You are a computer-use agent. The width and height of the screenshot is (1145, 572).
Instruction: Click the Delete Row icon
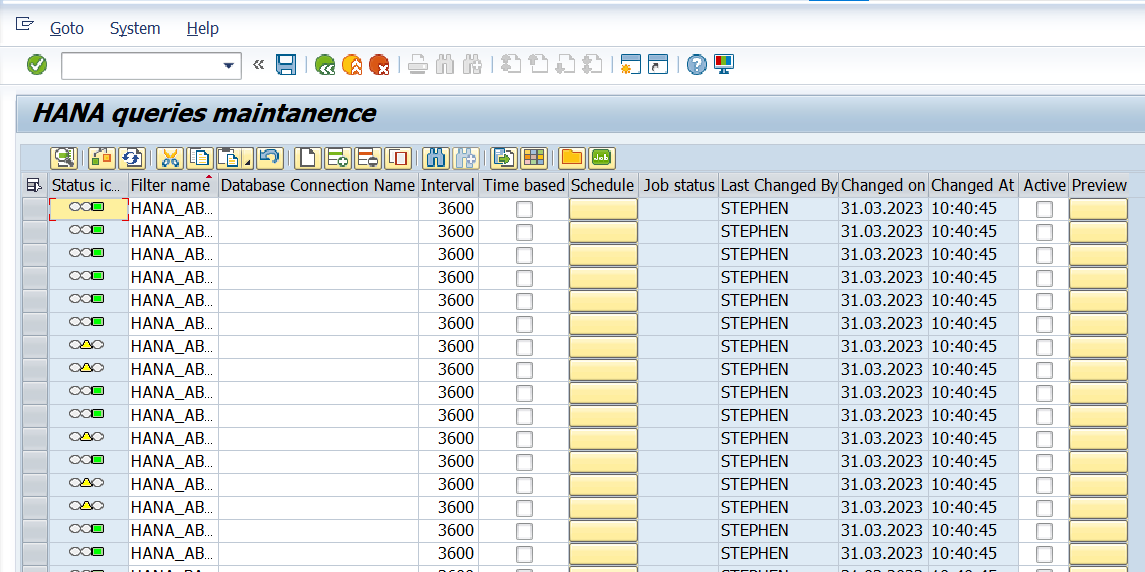pyautogui.click(x=368, y=157)
